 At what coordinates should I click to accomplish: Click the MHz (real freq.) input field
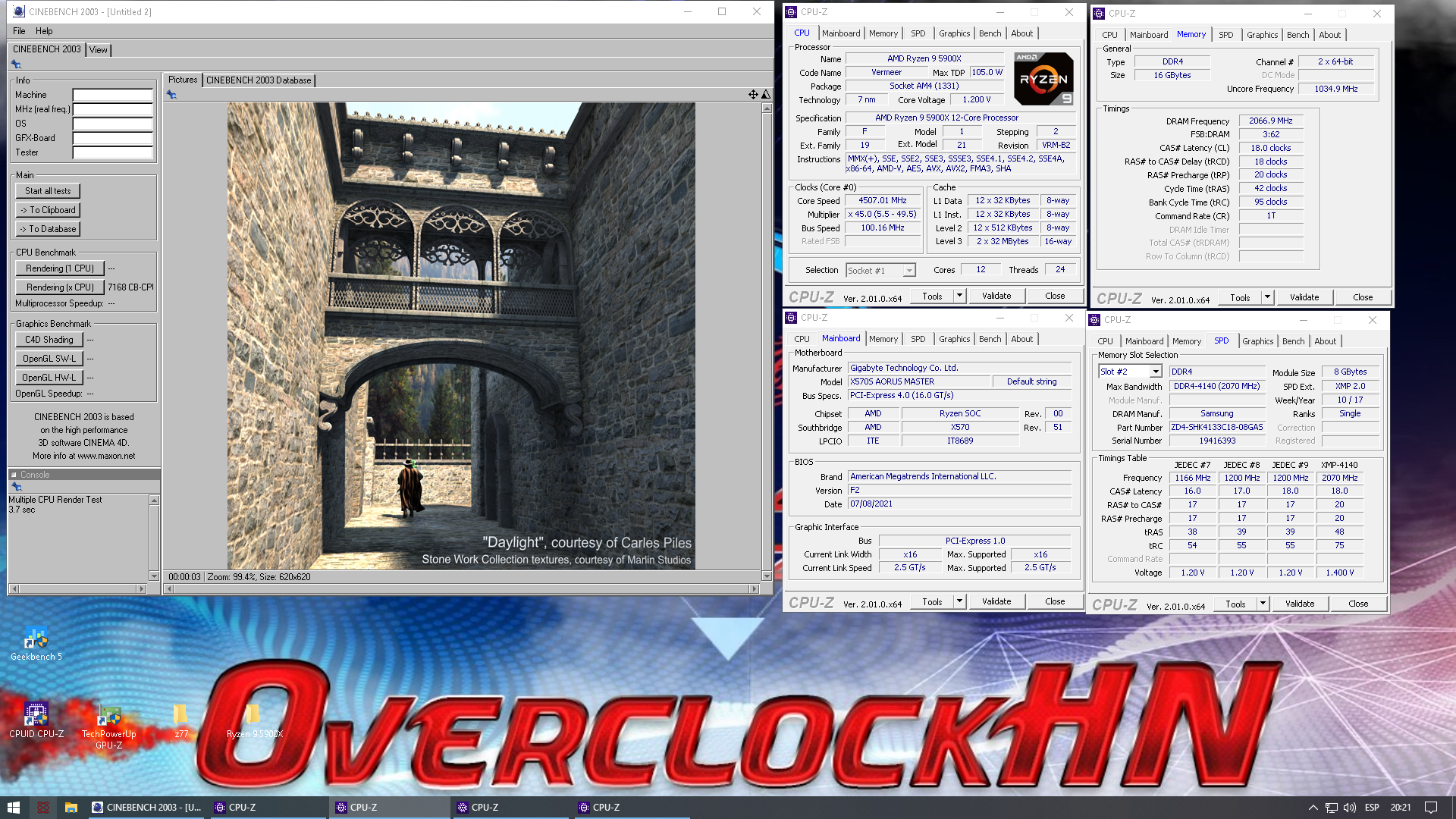pyautogui.click(x=113, y=110)
